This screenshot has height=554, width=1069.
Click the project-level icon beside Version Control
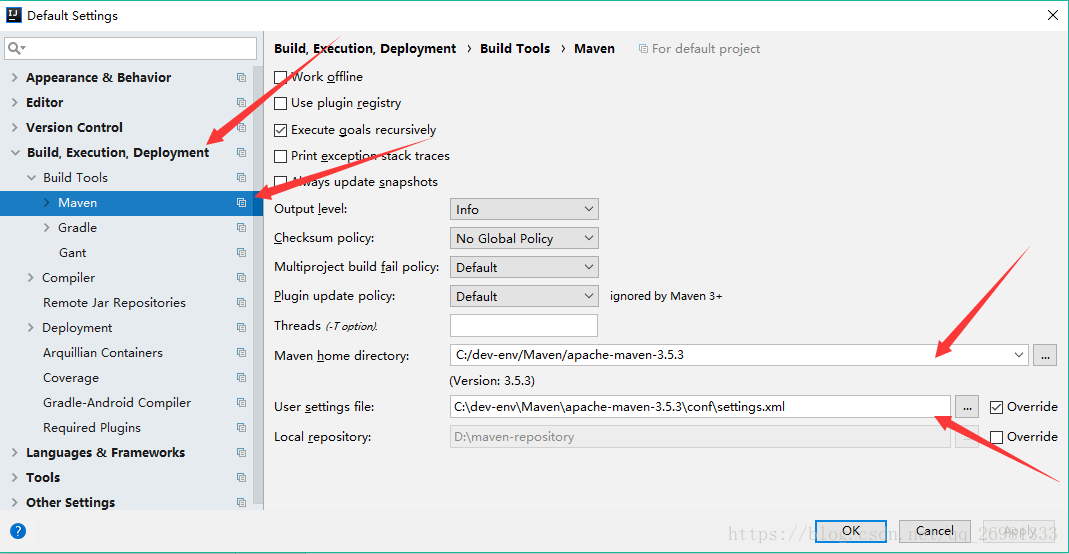point(241,127)
